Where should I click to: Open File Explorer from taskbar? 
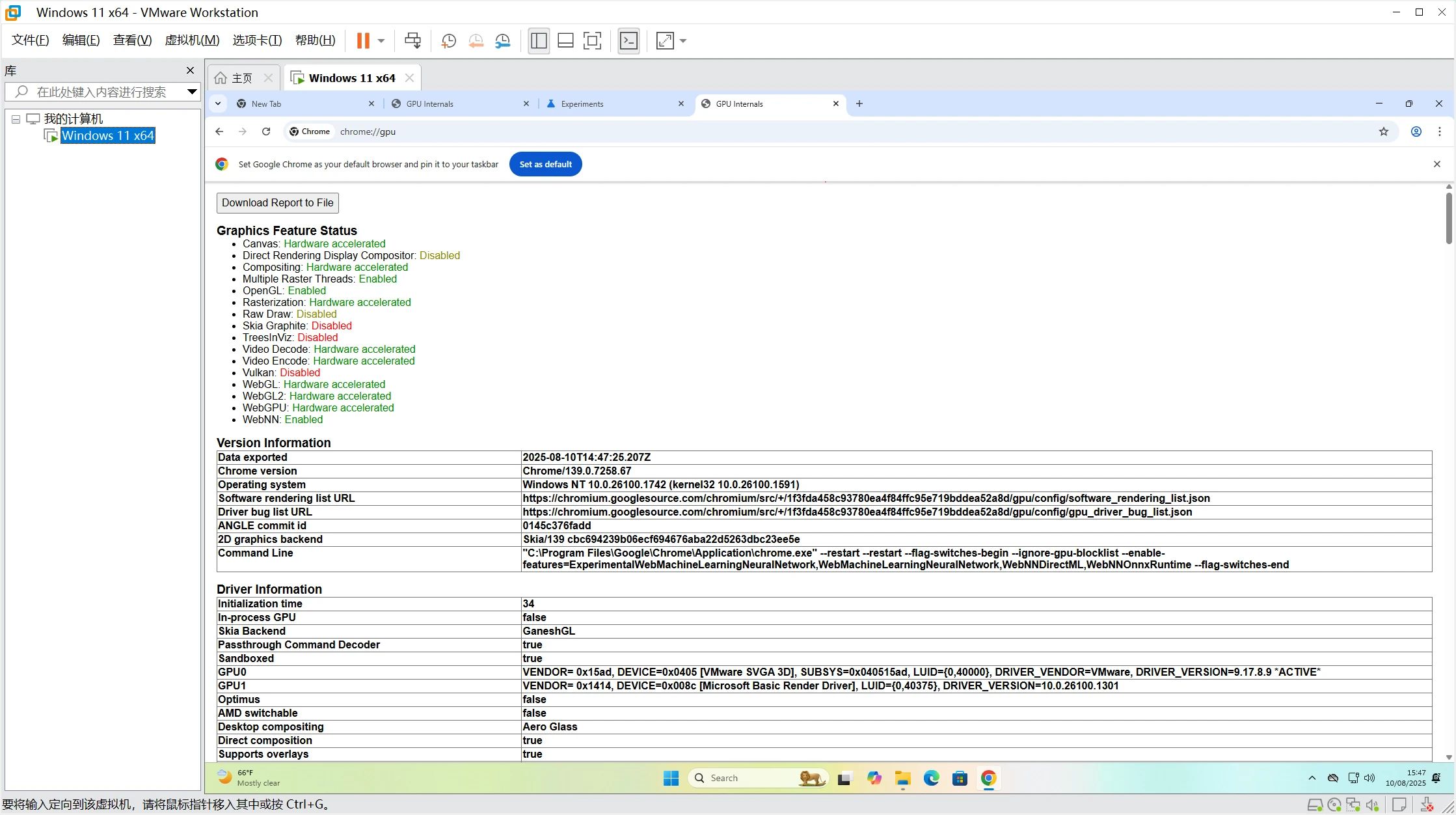point(902,778)
